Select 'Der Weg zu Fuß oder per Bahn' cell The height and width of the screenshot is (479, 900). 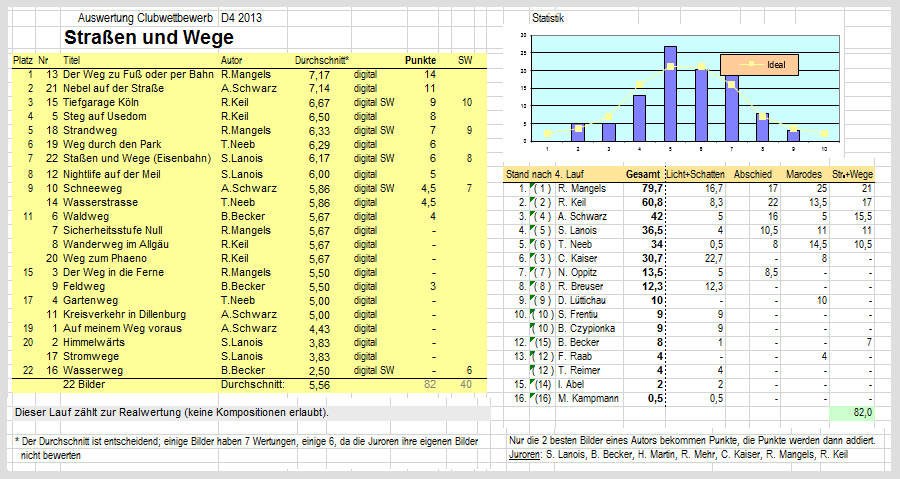pos(137,75)
